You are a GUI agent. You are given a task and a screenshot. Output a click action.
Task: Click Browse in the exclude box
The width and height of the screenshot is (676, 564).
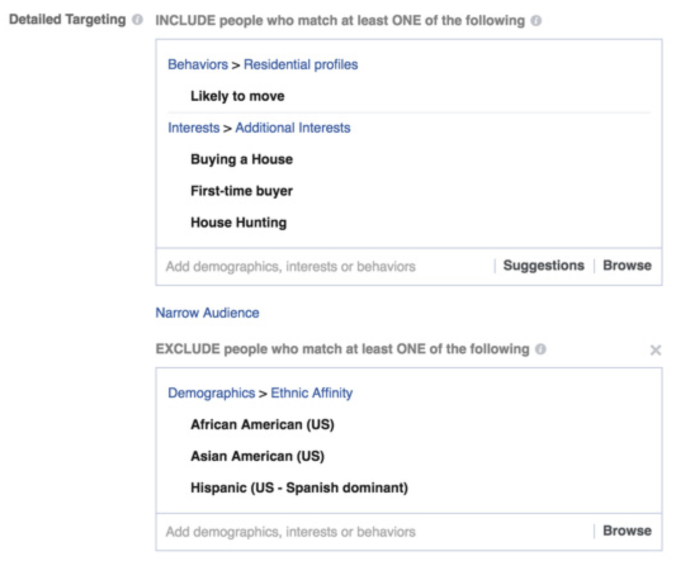click(627, 531)
